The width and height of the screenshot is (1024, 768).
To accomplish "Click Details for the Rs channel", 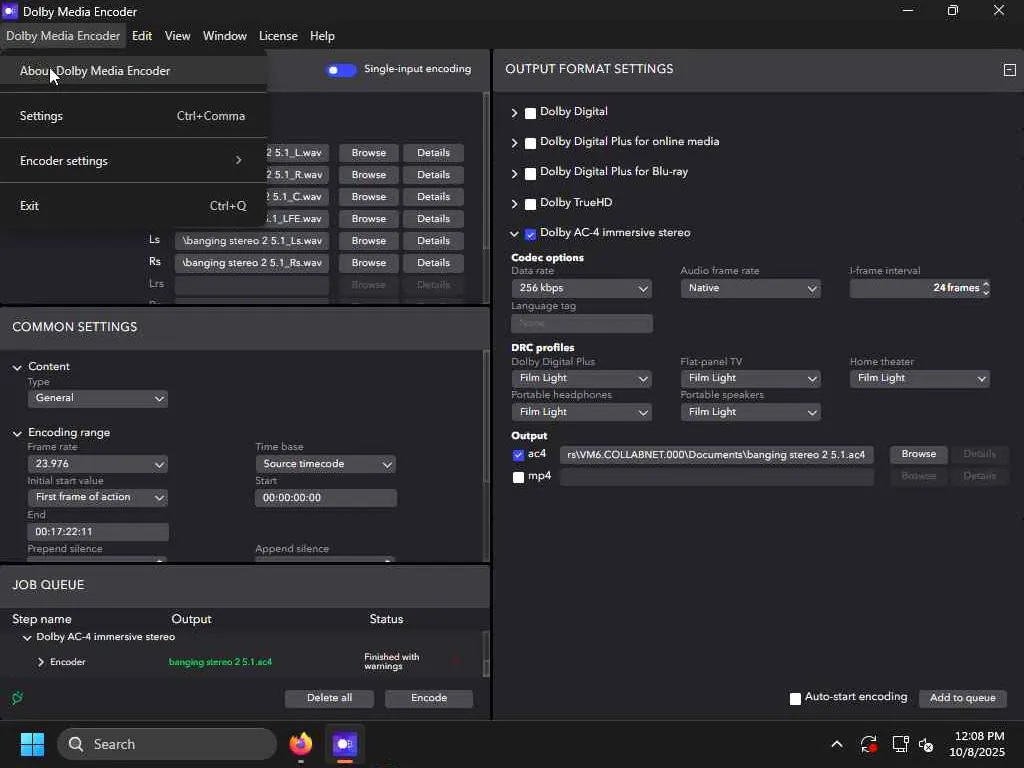I will tap(433, 263).
